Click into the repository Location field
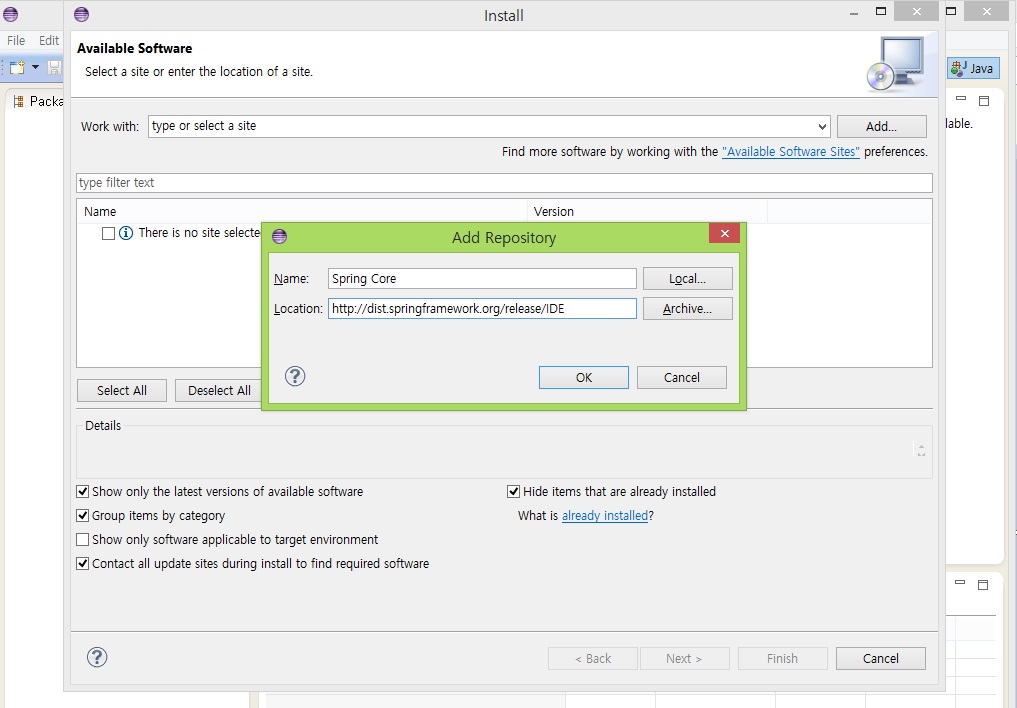 [x=482, y=309]
